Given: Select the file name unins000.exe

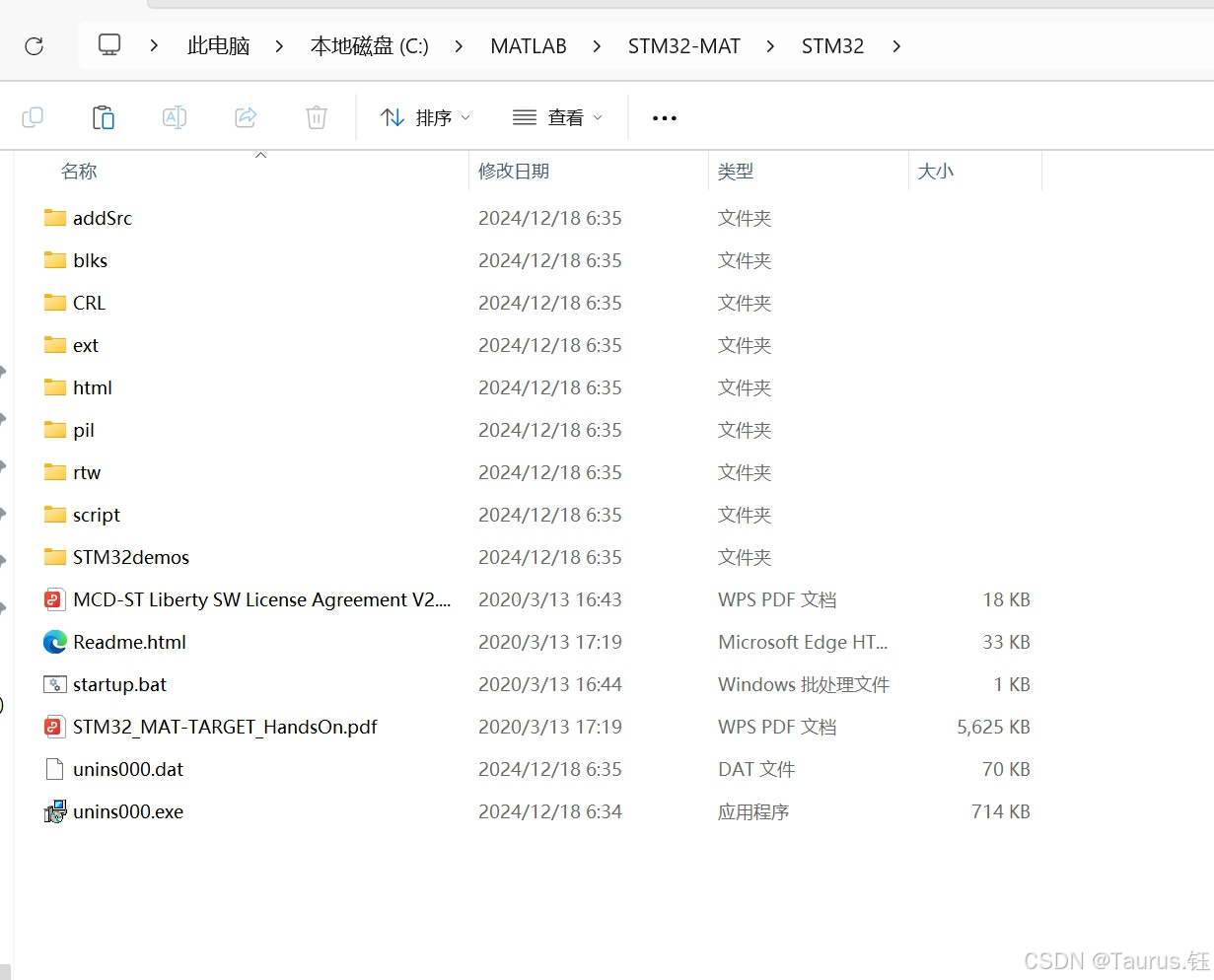Looking at the screenshot, I should click(x=128, y=811).
